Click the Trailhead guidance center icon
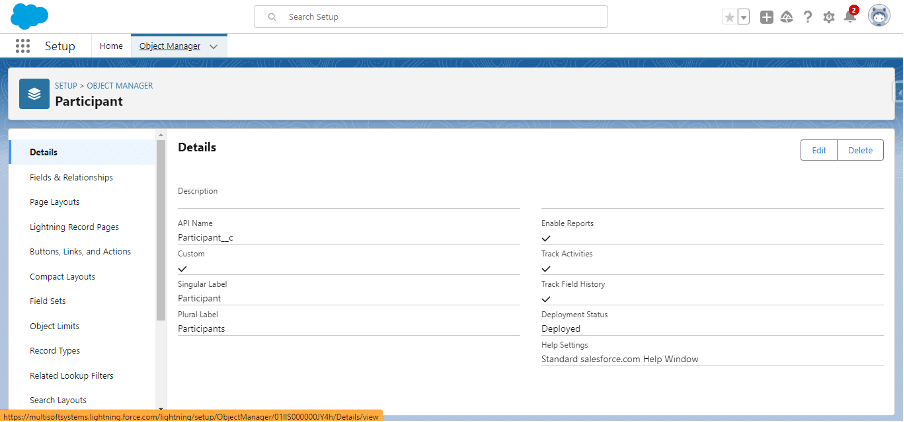This screenshot has width=904, height=422. (786, 17)
